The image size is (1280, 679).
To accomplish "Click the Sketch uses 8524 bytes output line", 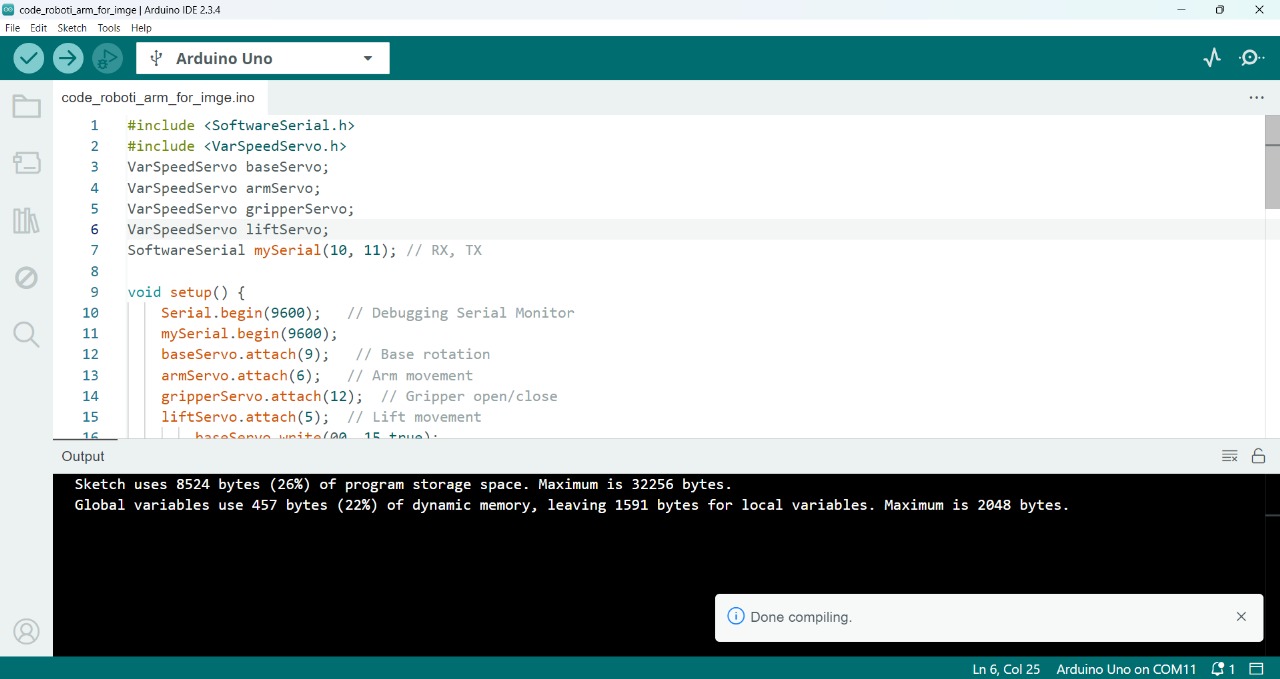I will tap(404, 484).
